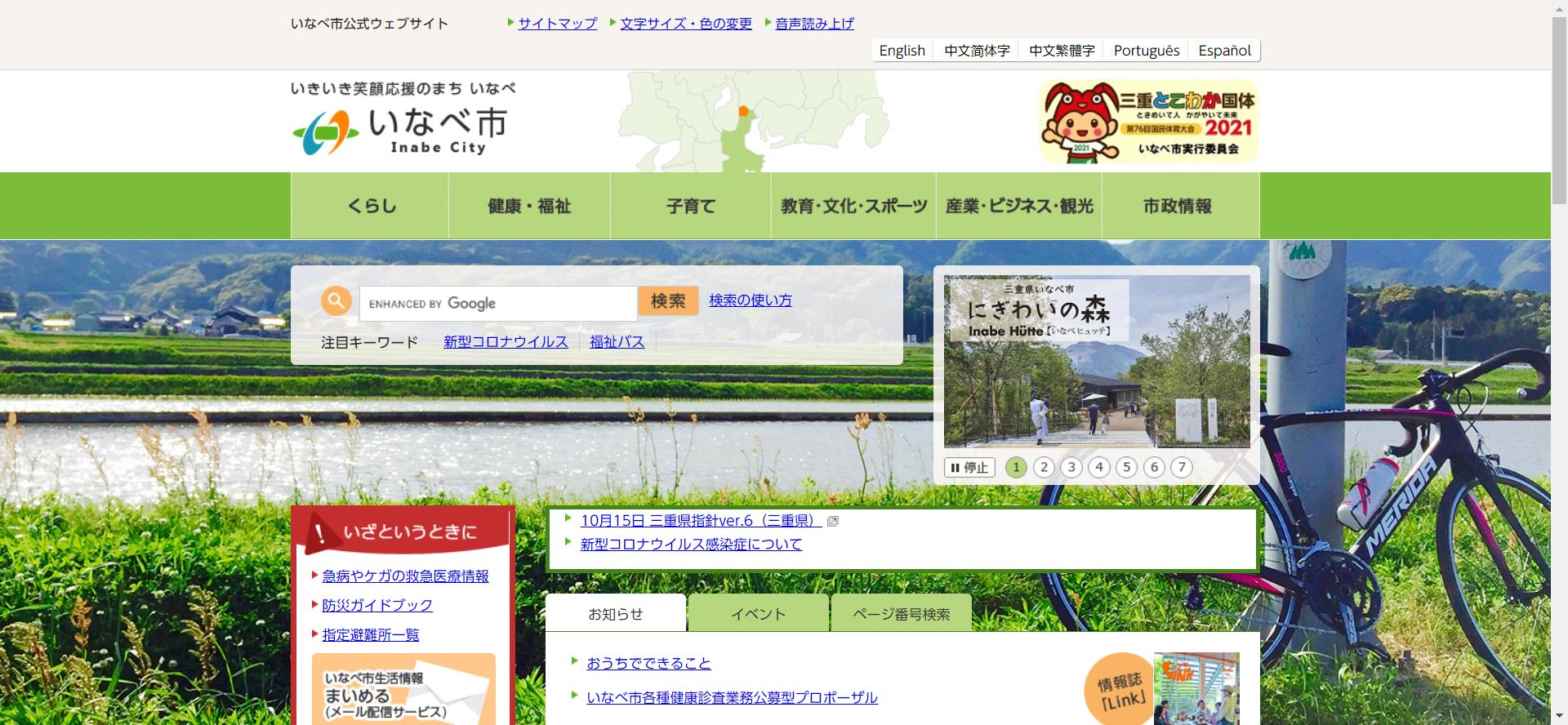Select slide 3 in the carousel
The width and height of the screenshot is (1568, 725).
(1071, 468)
